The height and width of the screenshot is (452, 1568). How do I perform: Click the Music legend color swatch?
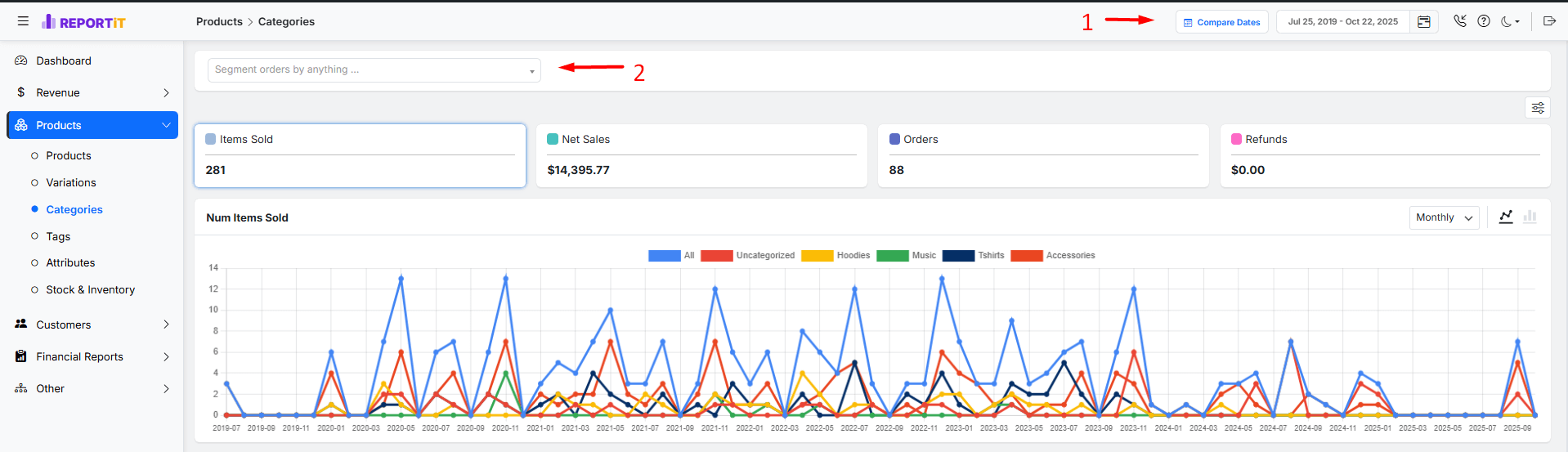coord(892,256)
